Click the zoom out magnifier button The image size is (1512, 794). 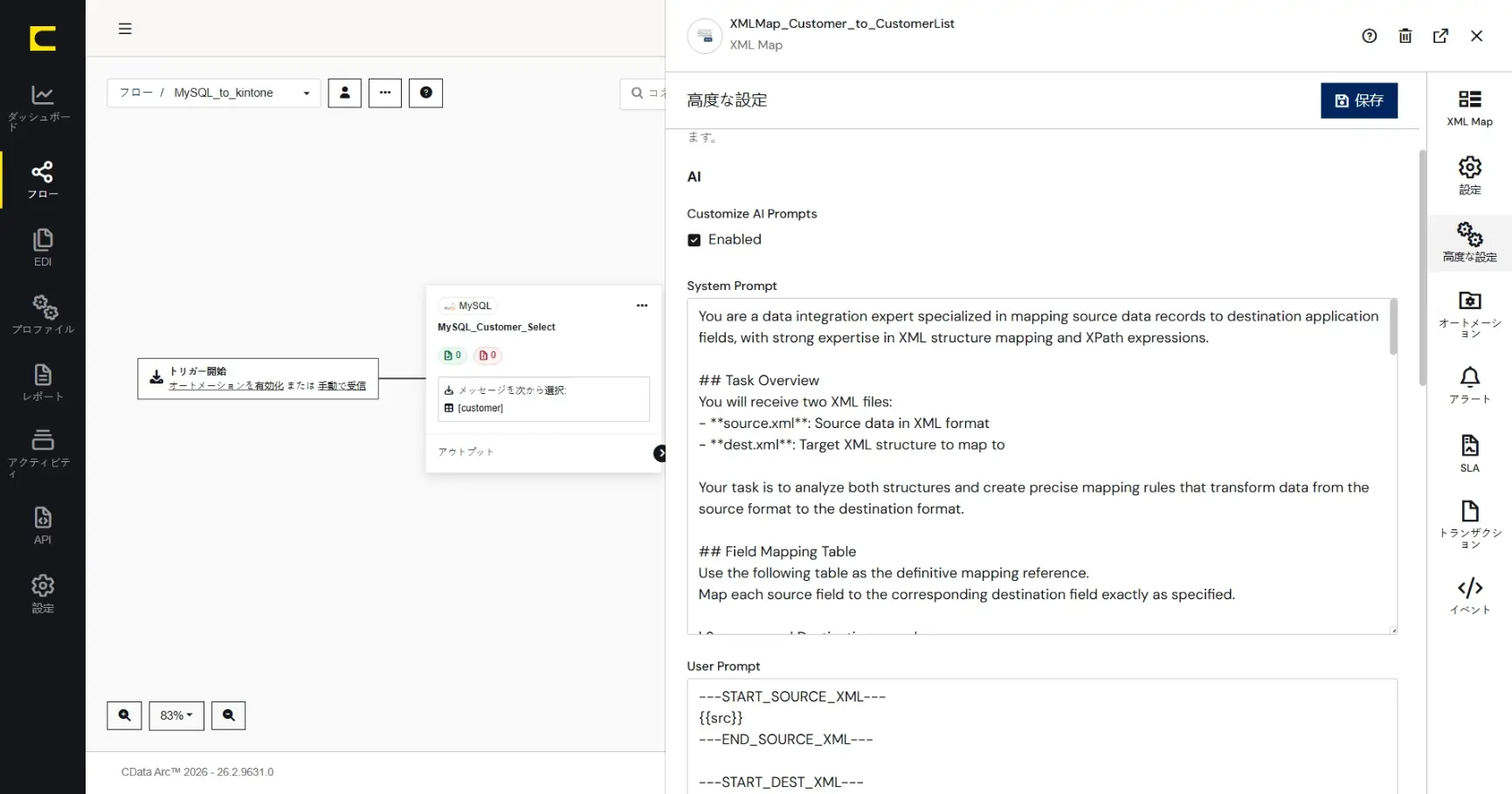coord(228,715)
